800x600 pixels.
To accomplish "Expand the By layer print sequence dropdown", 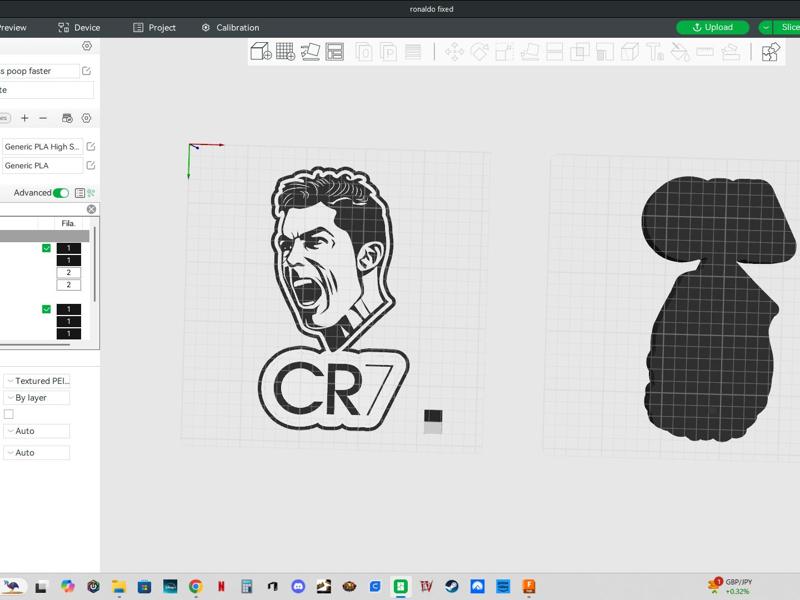I will coord(36,398).
